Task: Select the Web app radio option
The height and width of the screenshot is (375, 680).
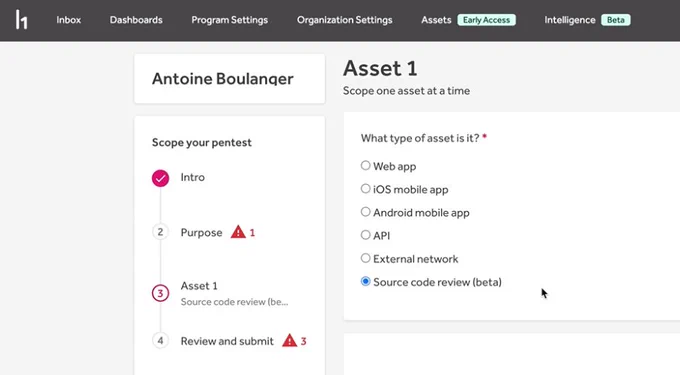Action: tap(366, 166)
